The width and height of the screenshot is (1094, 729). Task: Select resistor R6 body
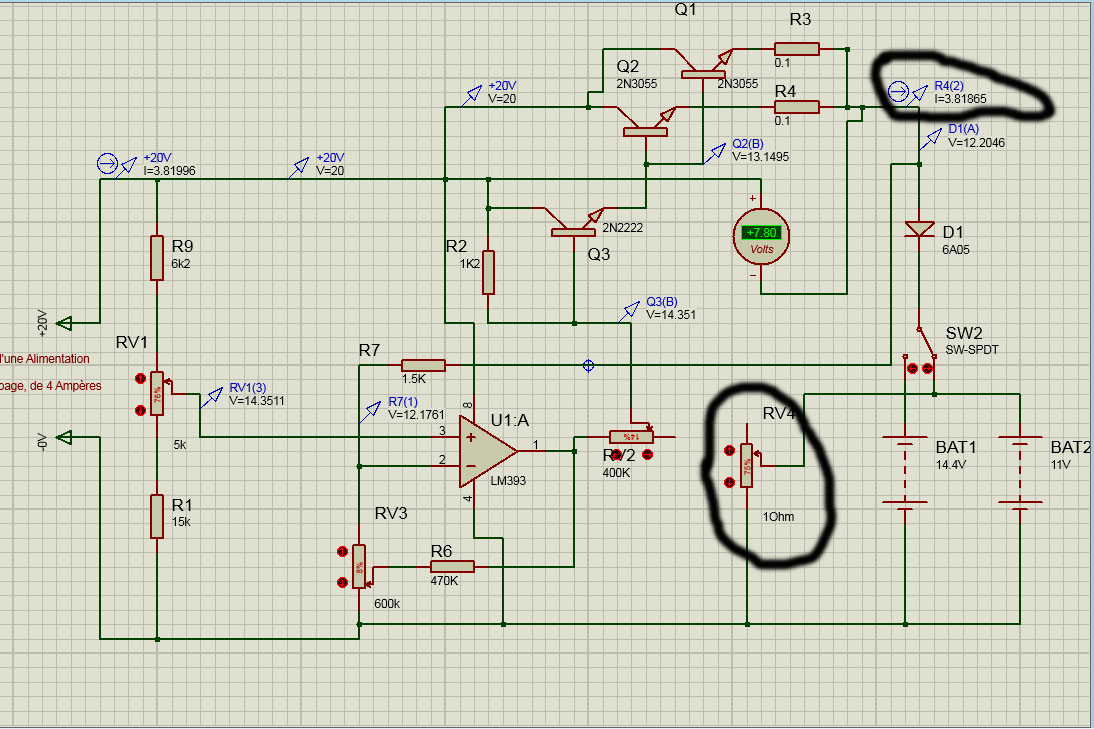(452, 566)
